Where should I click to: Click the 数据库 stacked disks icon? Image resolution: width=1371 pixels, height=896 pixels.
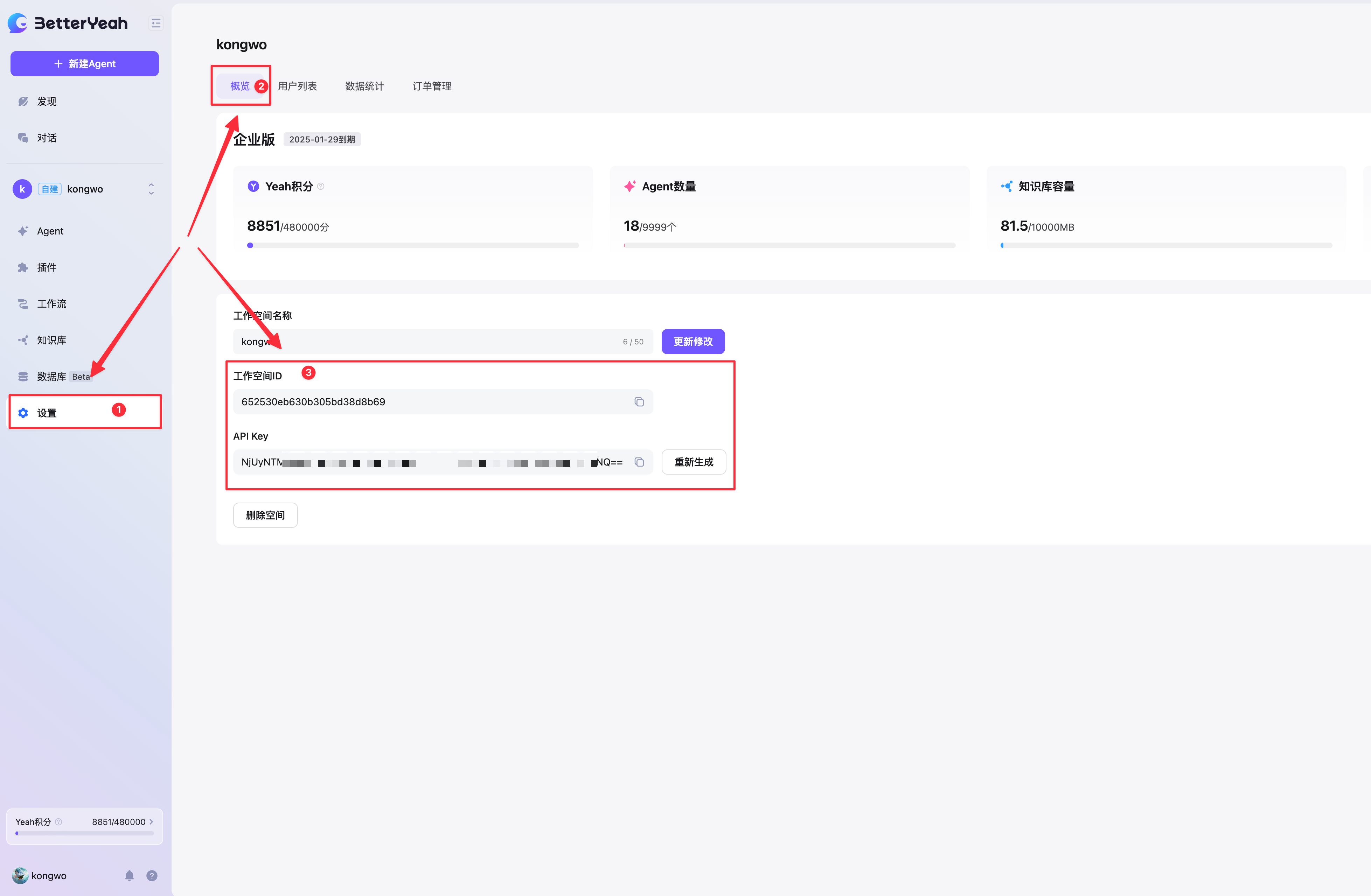(23, 376)
